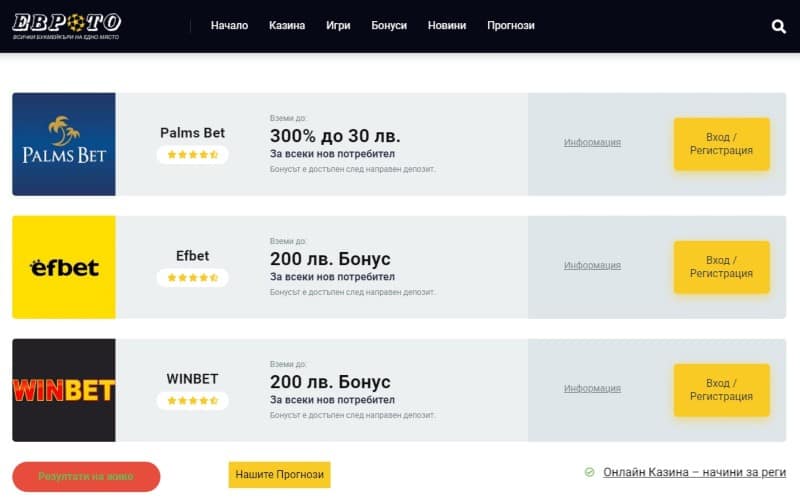
Task: Open the Новини section
Action: pos(447,26)
